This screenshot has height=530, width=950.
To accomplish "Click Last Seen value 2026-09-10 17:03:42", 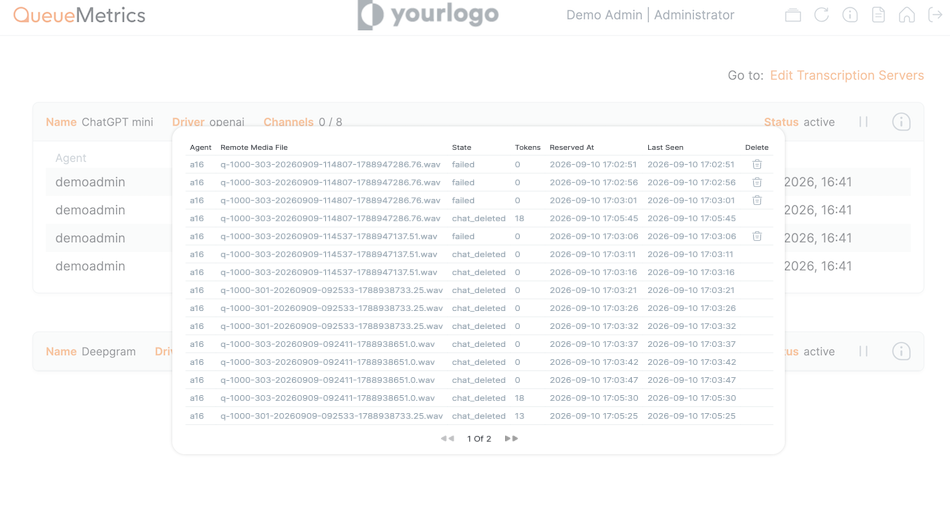I will click(x=691, y=362).
